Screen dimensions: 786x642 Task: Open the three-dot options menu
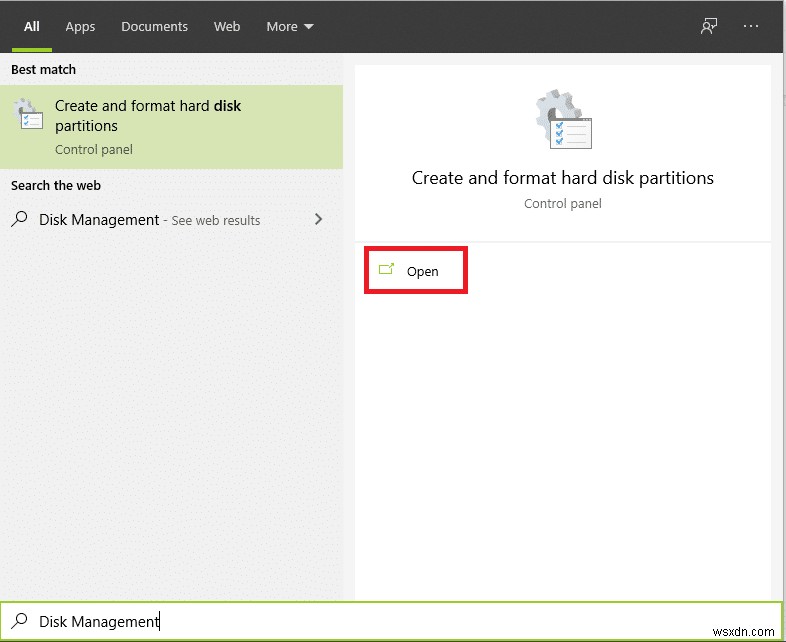(750, 26)
